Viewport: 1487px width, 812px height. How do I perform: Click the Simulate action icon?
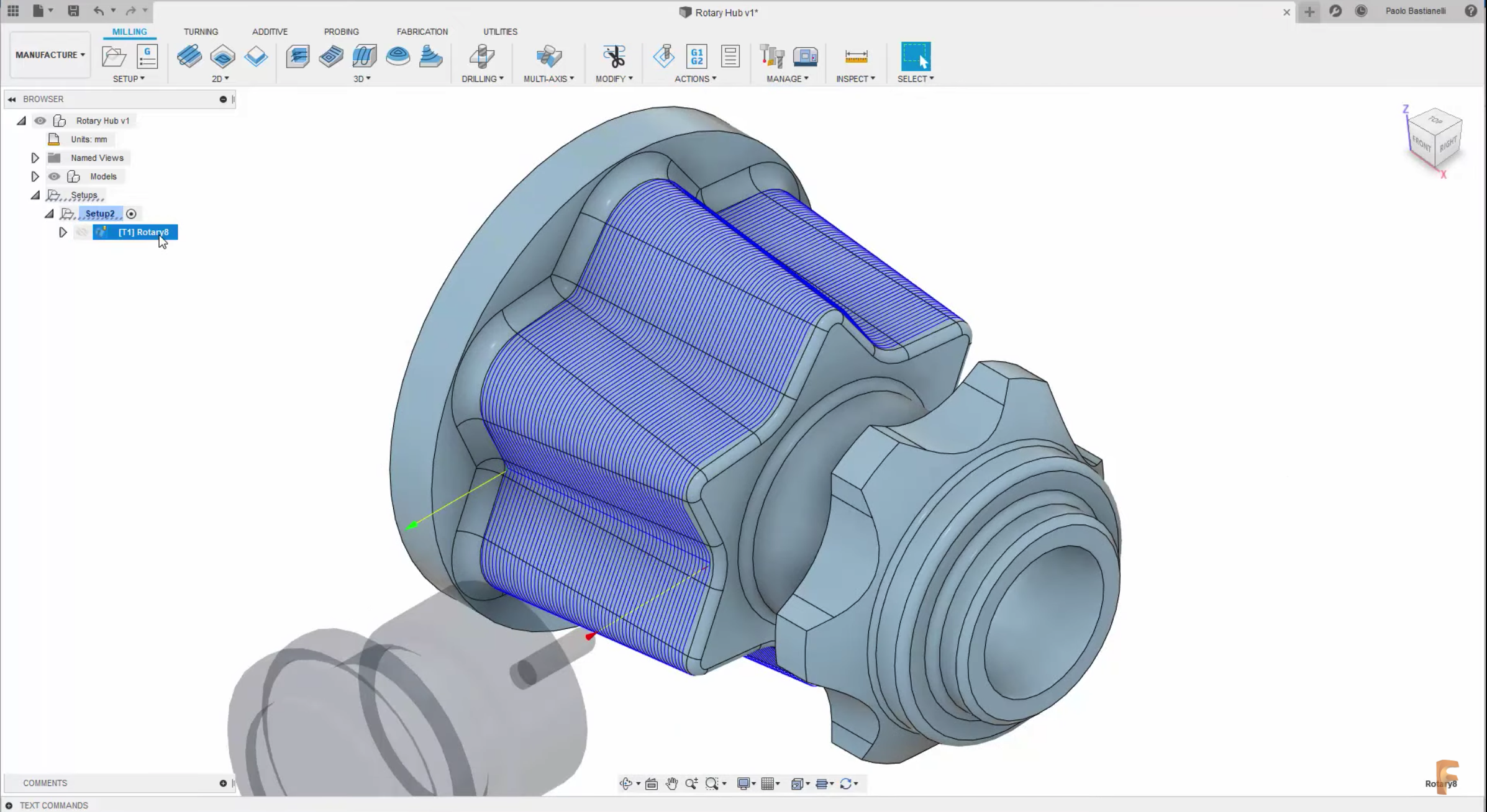click(x=663, y=56)
